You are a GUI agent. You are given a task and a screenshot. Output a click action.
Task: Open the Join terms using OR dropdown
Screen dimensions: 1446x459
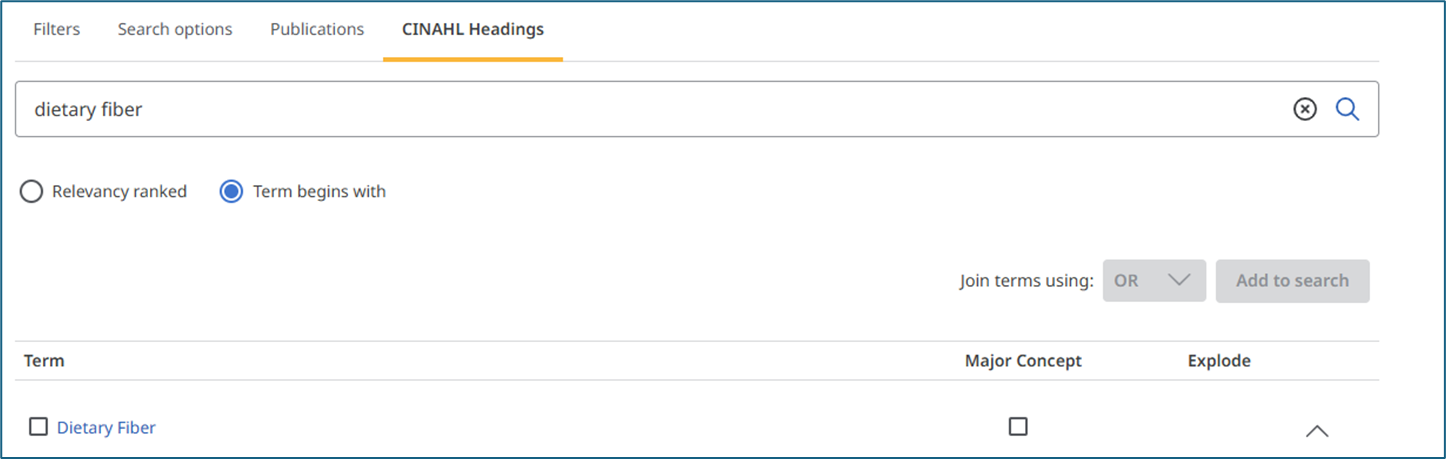click(x=1154, y=281)
